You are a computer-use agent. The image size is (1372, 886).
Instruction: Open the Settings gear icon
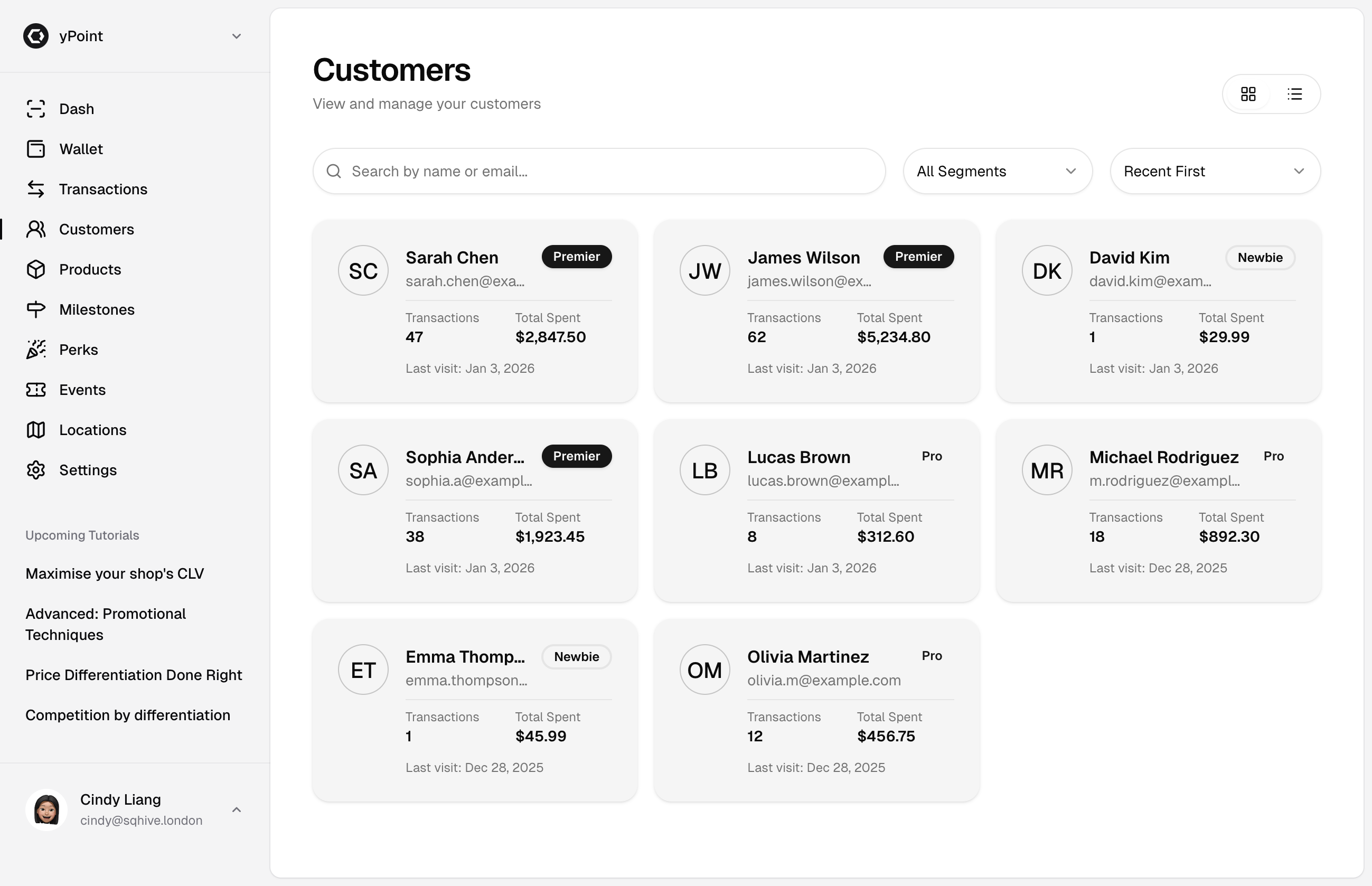36,470
